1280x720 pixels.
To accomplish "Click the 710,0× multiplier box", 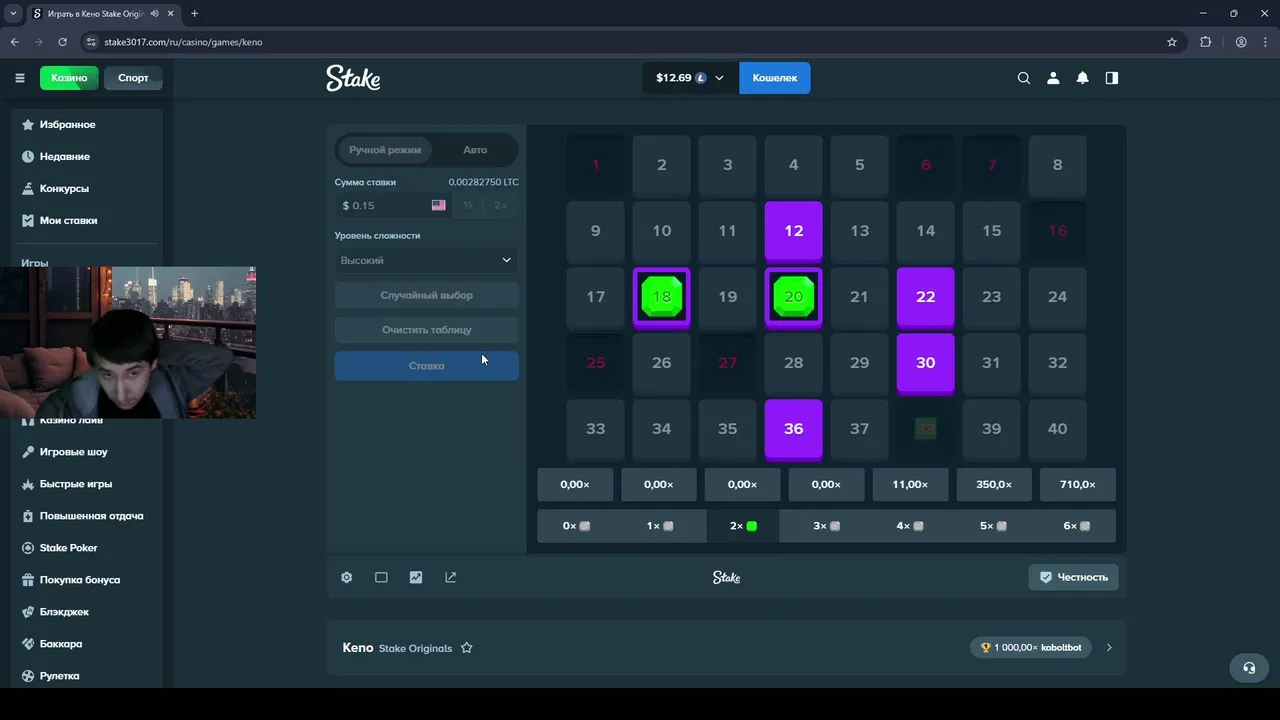I will pyautogui.click(x=1077, y=484).
